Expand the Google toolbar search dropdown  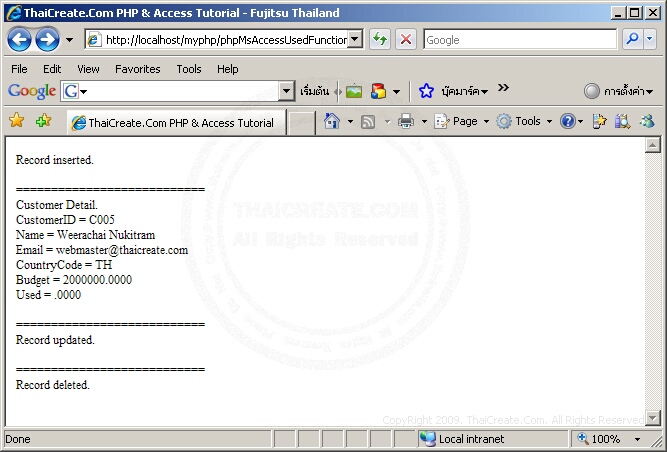(x=287, y=91)
